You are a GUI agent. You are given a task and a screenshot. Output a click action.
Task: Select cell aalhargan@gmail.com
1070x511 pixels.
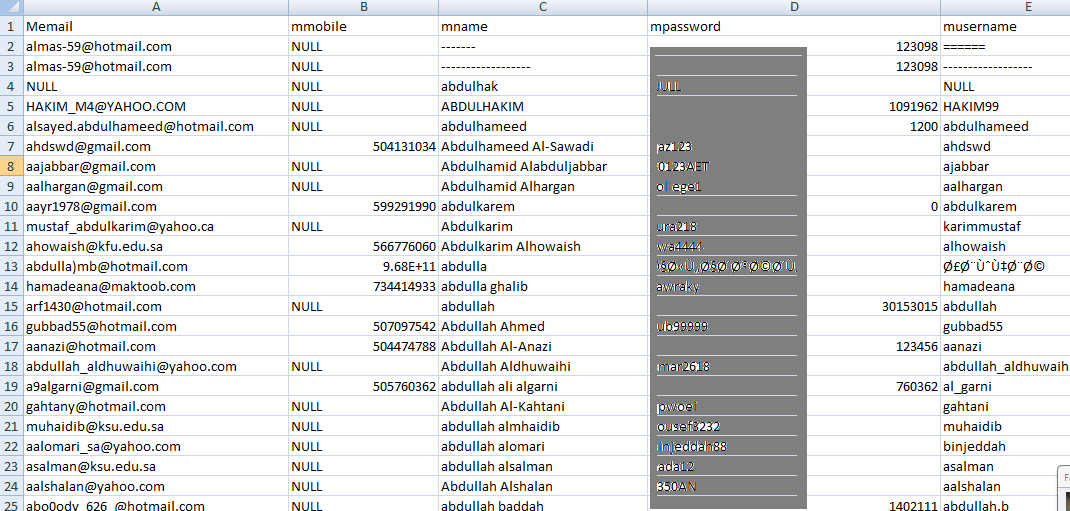point(156,187)
